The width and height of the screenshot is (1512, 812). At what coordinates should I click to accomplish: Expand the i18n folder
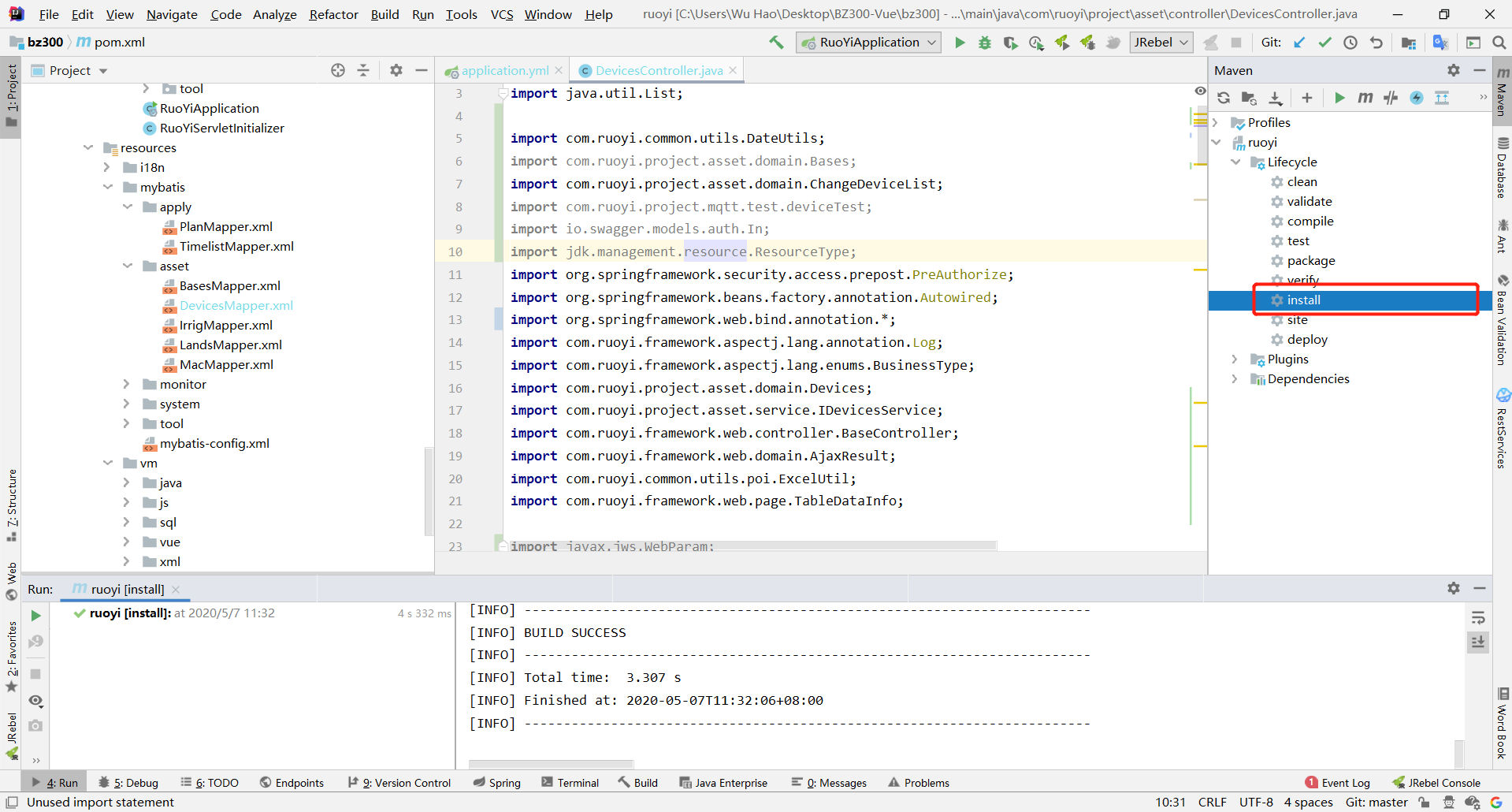[107, 167]
